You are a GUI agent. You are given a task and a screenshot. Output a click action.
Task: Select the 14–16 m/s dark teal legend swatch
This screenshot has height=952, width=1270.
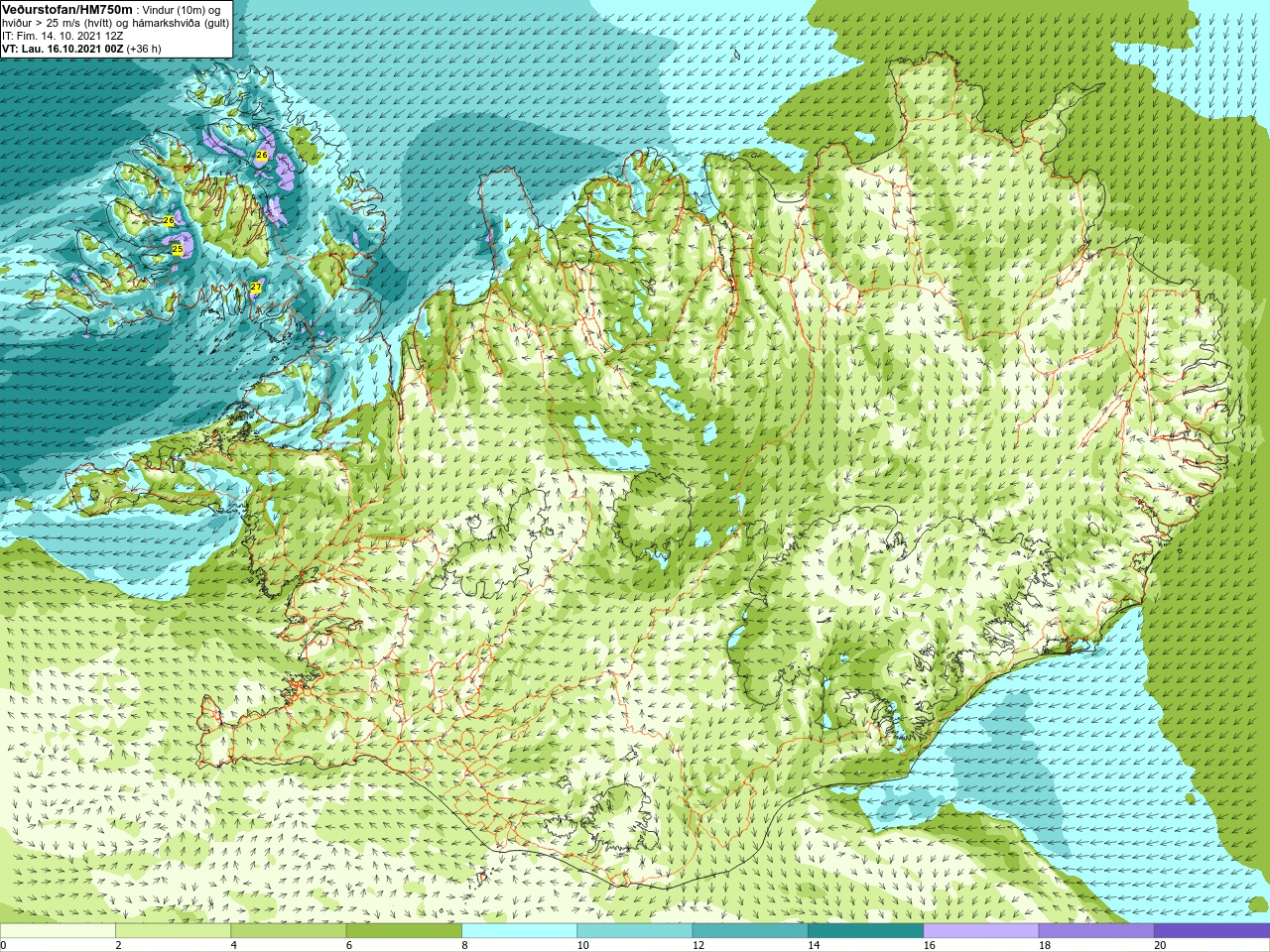[865, 931]
